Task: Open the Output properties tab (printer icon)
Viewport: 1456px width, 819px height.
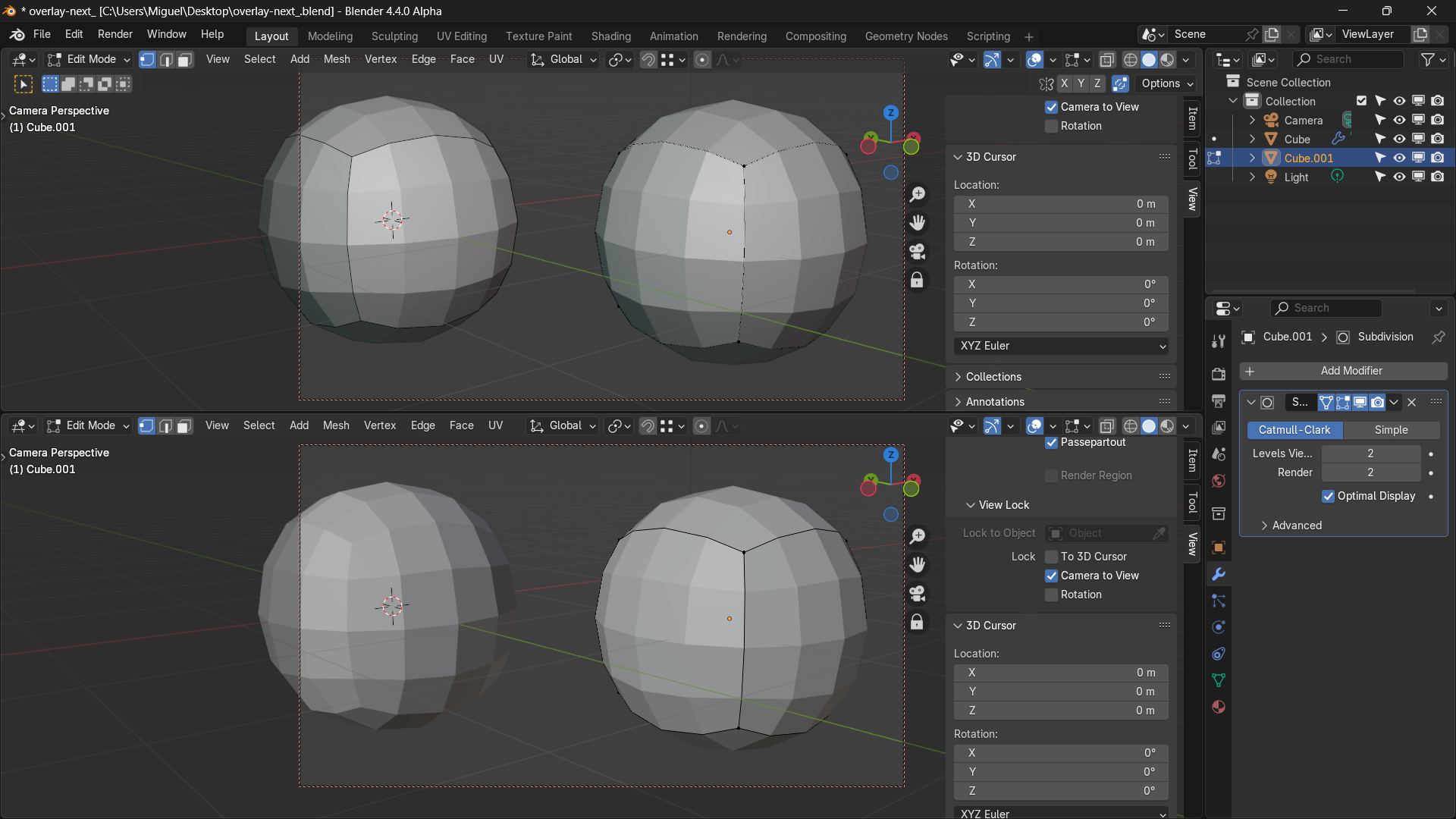Action: [x=1219, y=400]
